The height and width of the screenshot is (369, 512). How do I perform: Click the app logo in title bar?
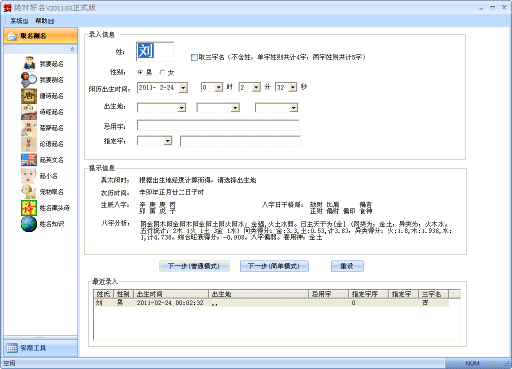coord(7,8)
